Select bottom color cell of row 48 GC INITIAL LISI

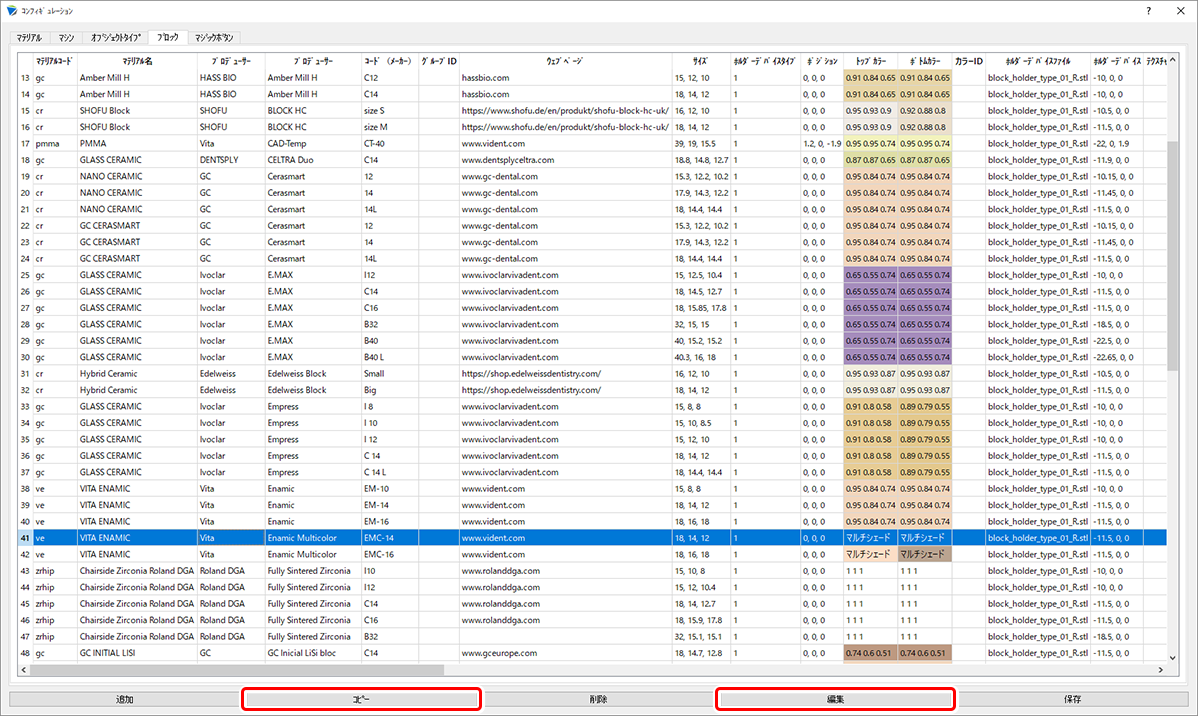924,653
